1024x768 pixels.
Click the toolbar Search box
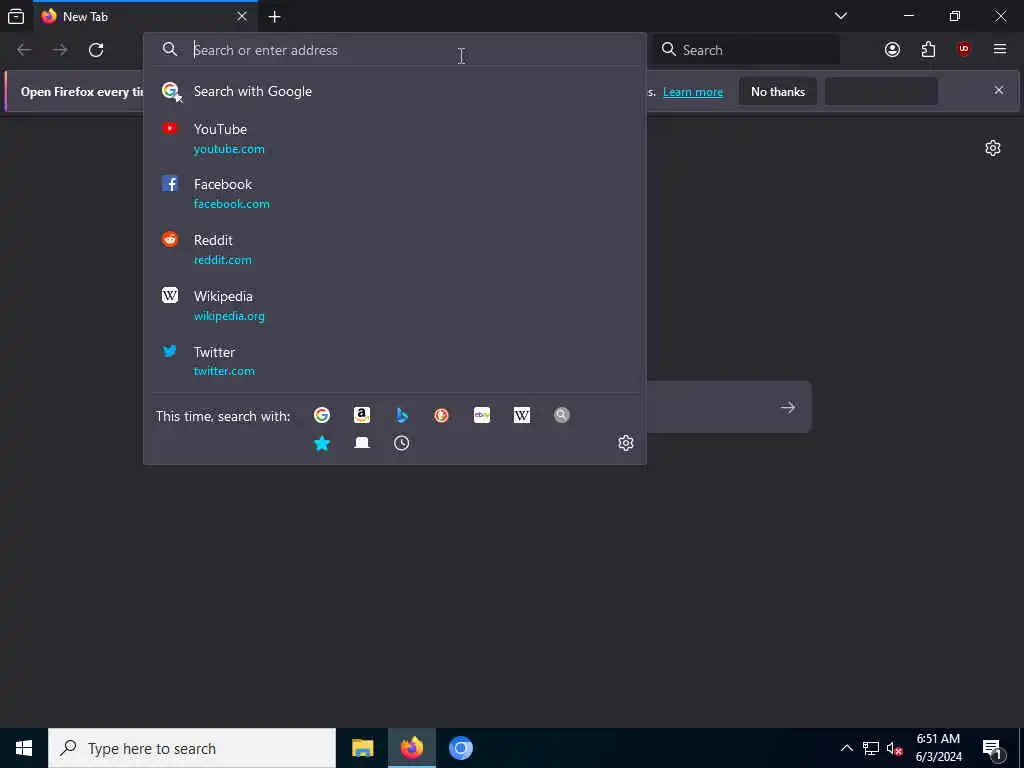pos(746,50)
